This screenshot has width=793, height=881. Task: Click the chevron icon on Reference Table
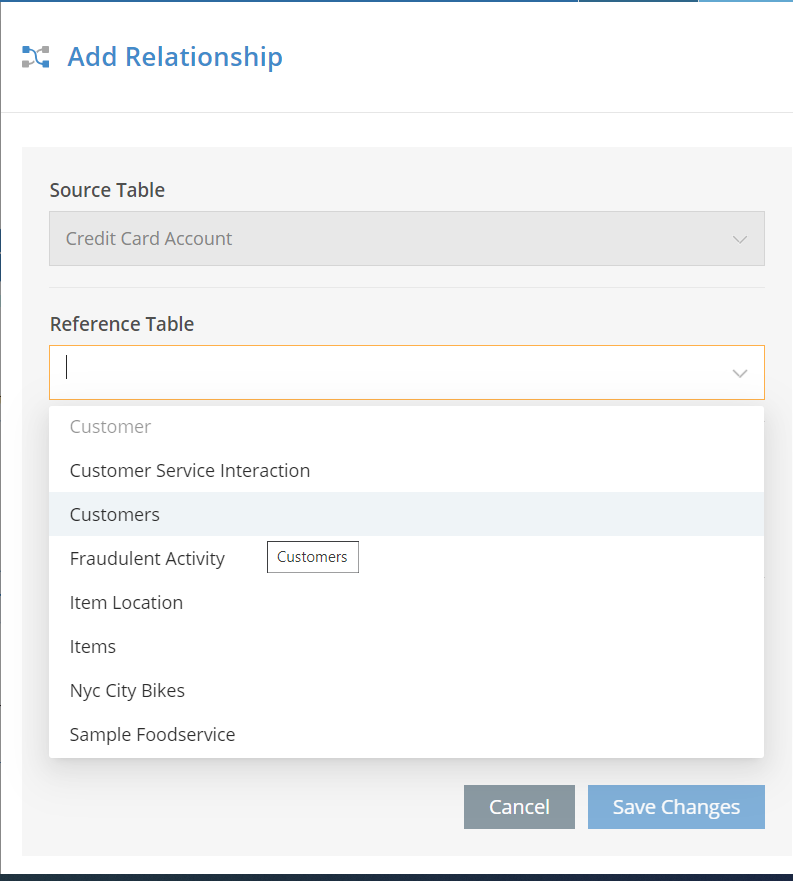tap(740, 372)
